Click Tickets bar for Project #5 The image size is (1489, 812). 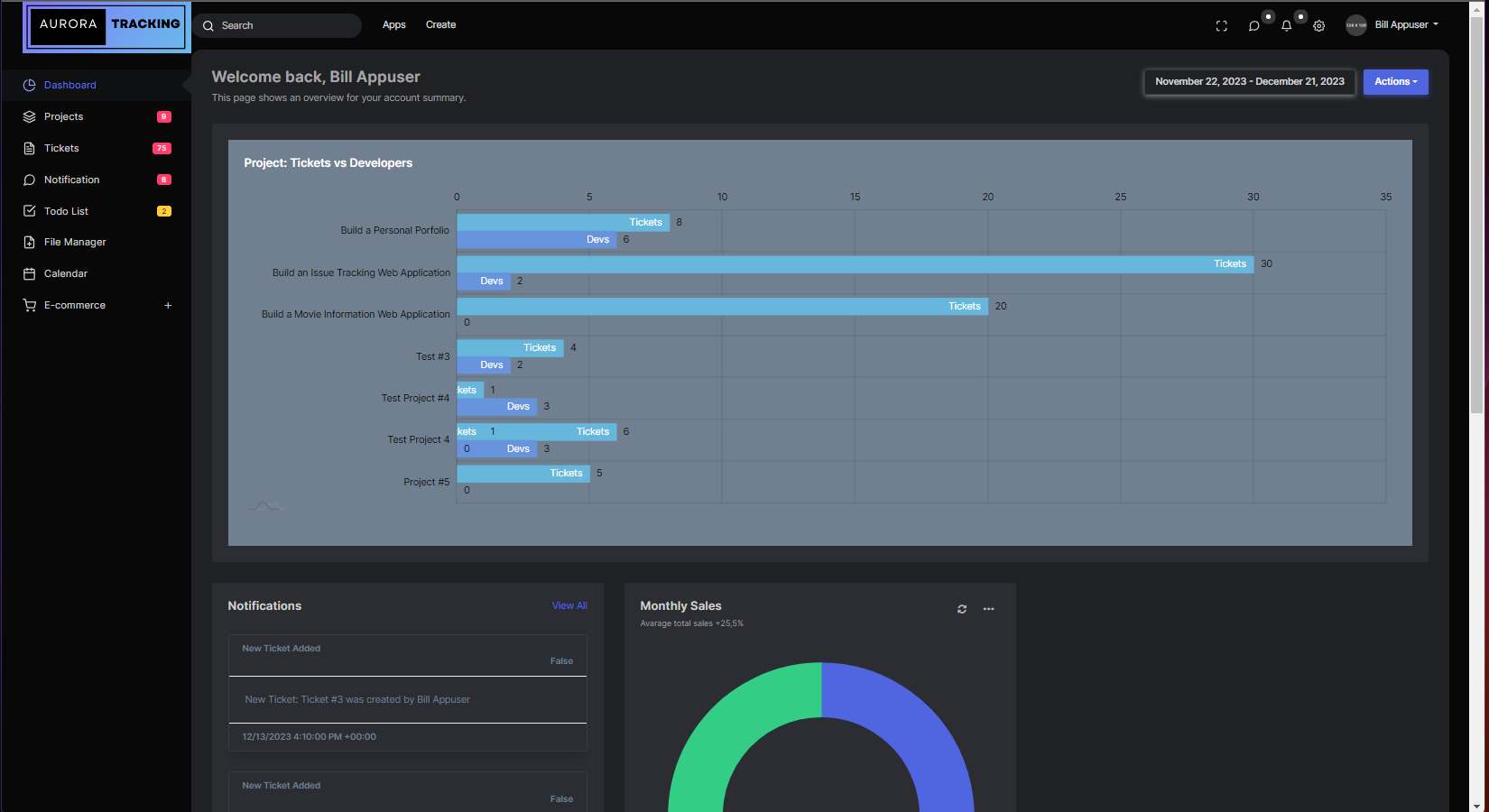523,473
